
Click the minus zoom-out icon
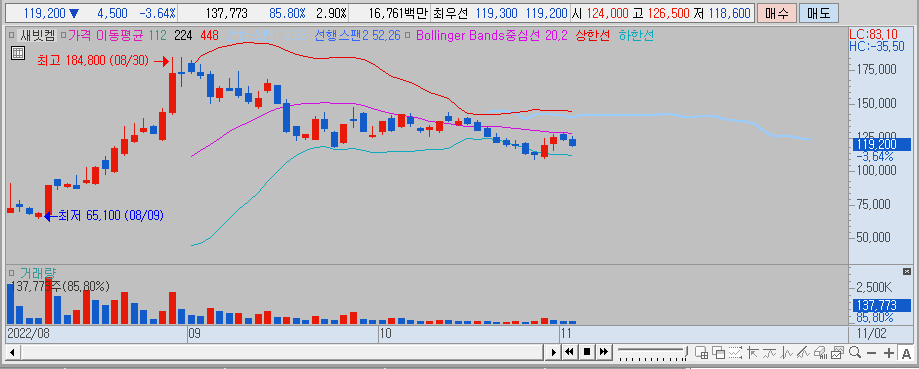click(x=872, y=353)
